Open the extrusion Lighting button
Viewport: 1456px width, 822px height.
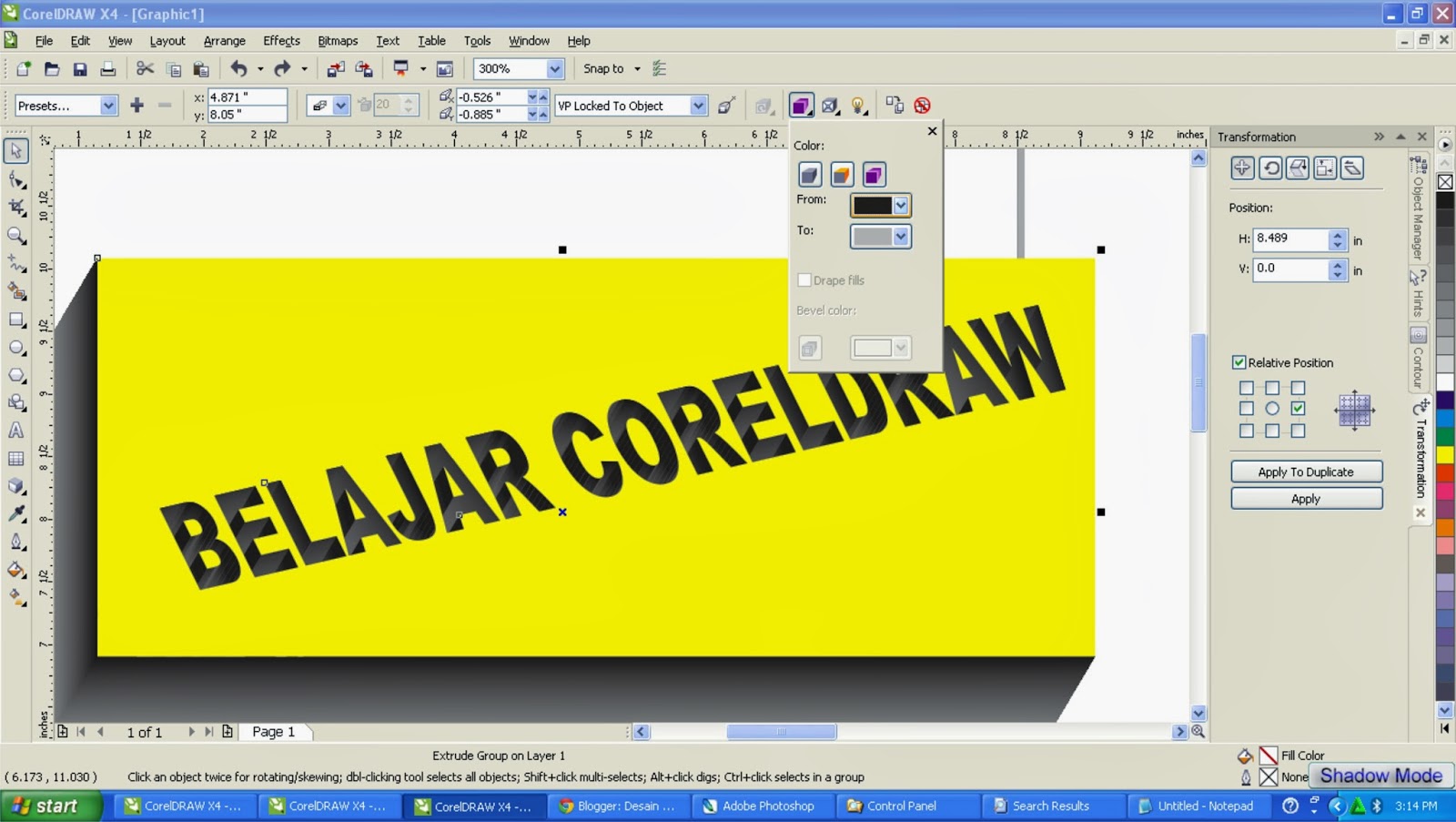(858, 106)
